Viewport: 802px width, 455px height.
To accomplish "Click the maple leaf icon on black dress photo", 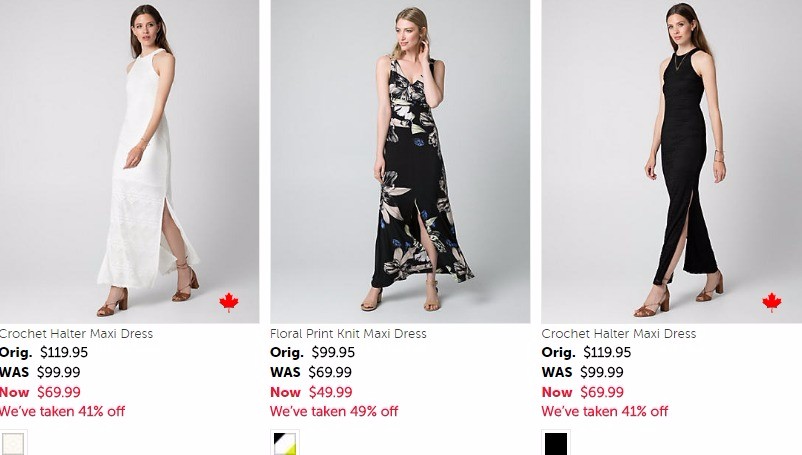I will point(771,302).
